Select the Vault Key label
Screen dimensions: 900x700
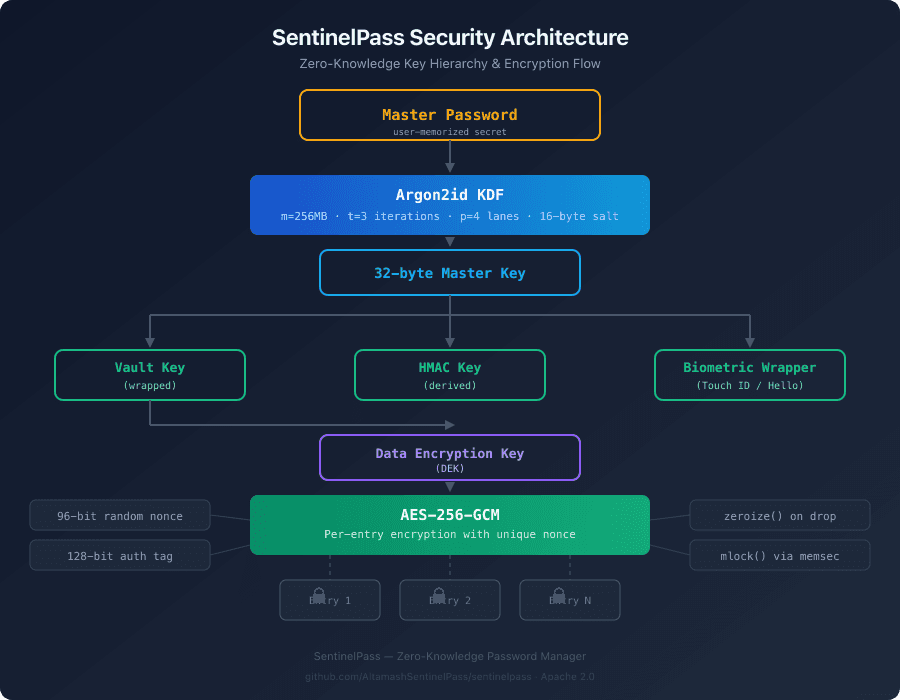150,367
